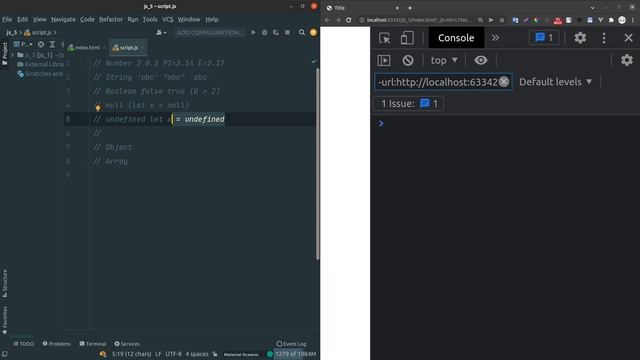640x360 pixels.
Task: Click the Chrome address bar URL
Action: [419, 20]
